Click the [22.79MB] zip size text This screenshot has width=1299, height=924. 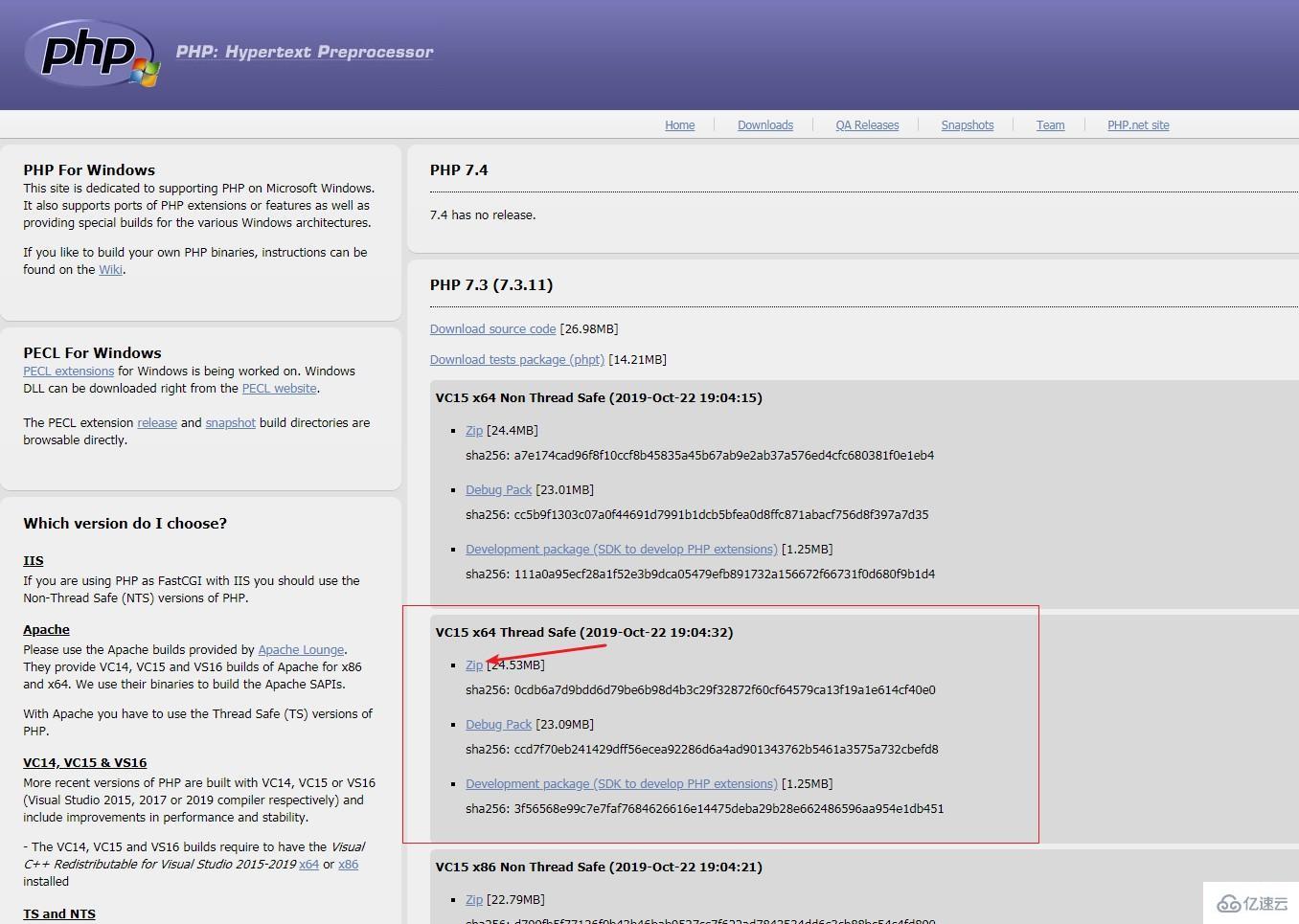[515, 900]
